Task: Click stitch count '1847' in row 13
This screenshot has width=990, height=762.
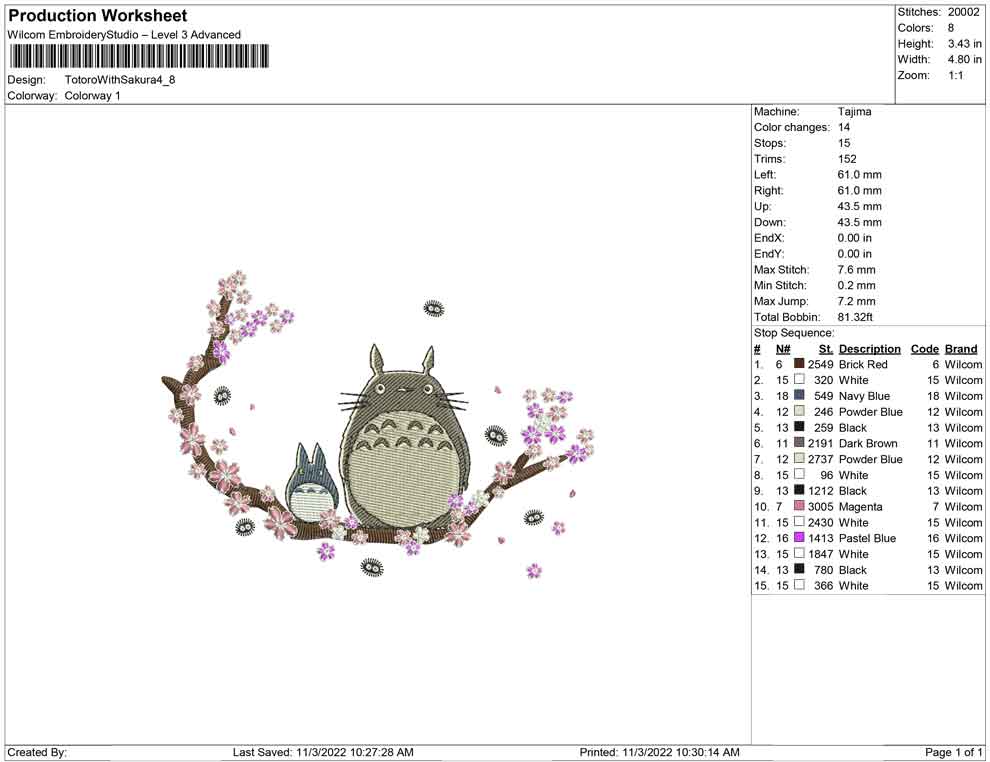Action: 821,554
